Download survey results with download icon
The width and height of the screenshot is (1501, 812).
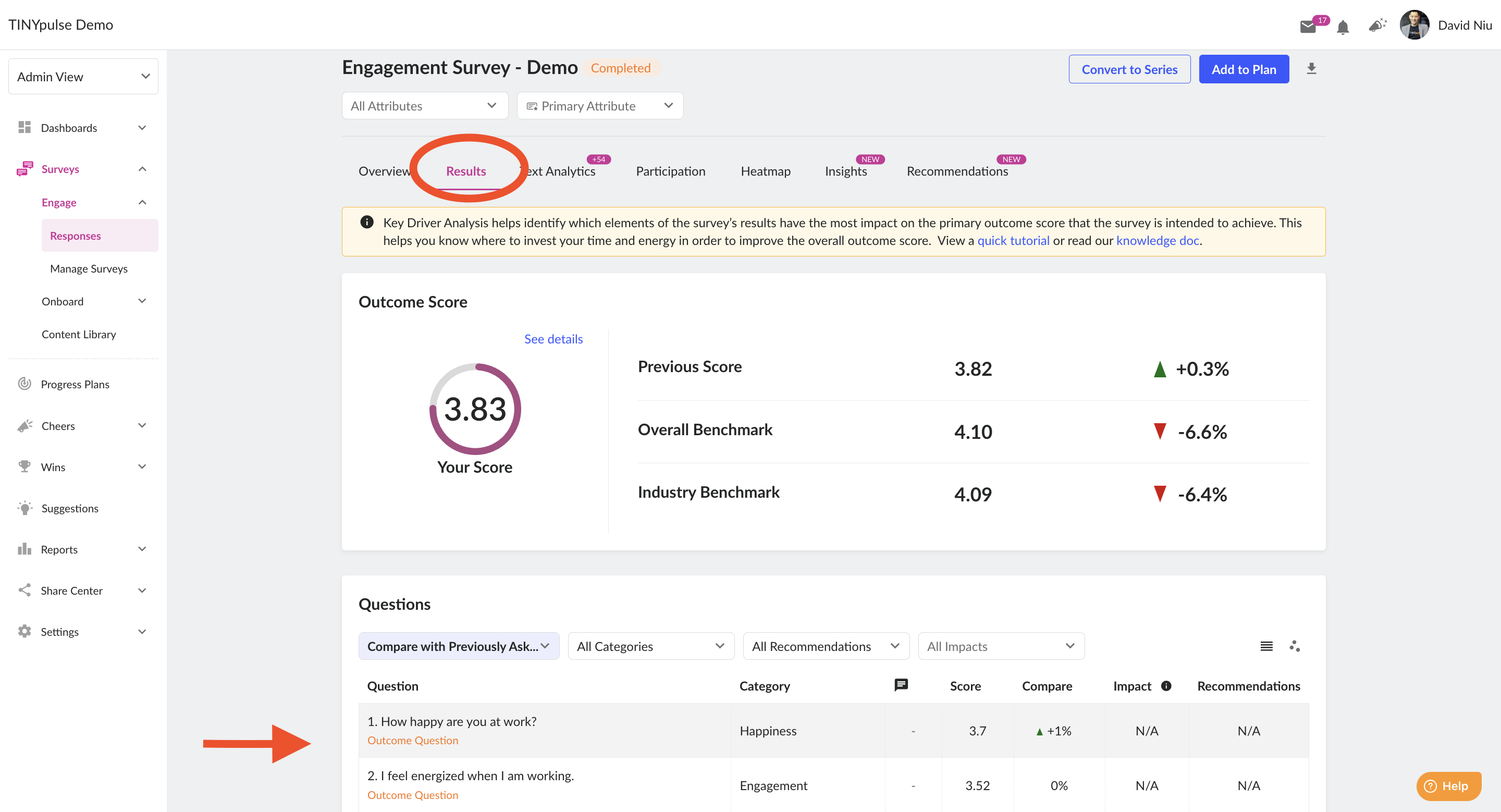pyautogui.click(x=1311, y=69)
